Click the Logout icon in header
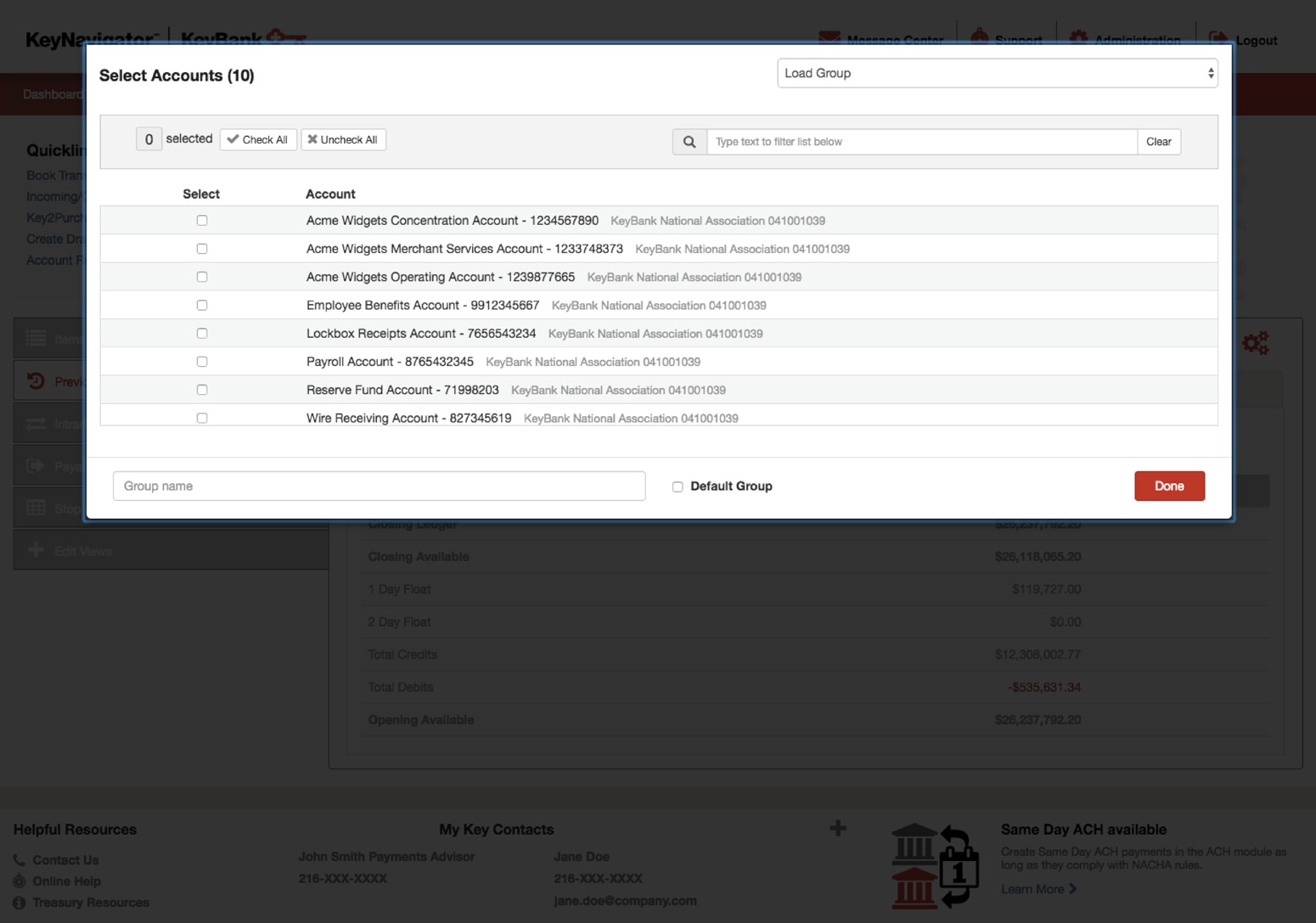The image size is (1316, 923). coord(1218,39)
